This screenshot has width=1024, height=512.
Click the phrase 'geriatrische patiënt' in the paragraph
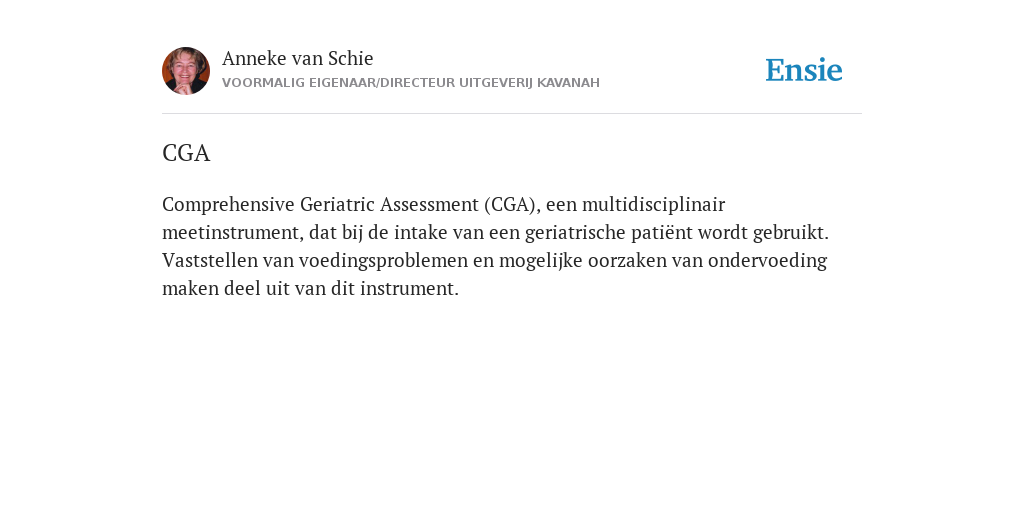609,233
